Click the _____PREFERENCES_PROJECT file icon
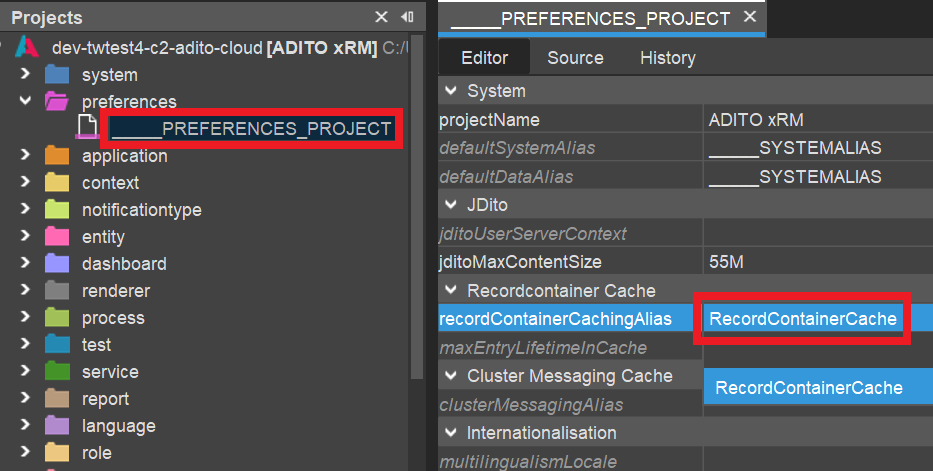The height and width of the screenshot is (471, 933). [89, 128]
